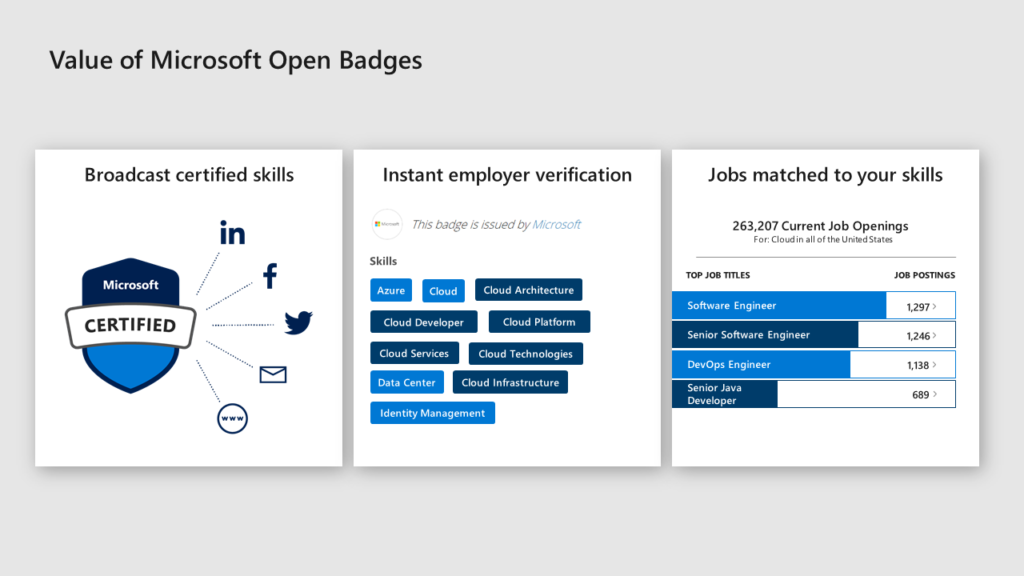Click the Identity Management tag

point(432,413)
